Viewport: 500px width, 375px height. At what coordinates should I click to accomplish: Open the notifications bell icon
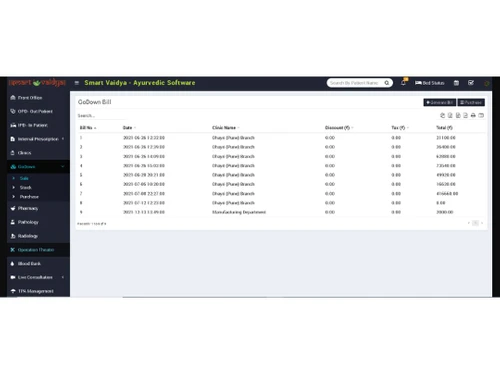click(403, 83)
